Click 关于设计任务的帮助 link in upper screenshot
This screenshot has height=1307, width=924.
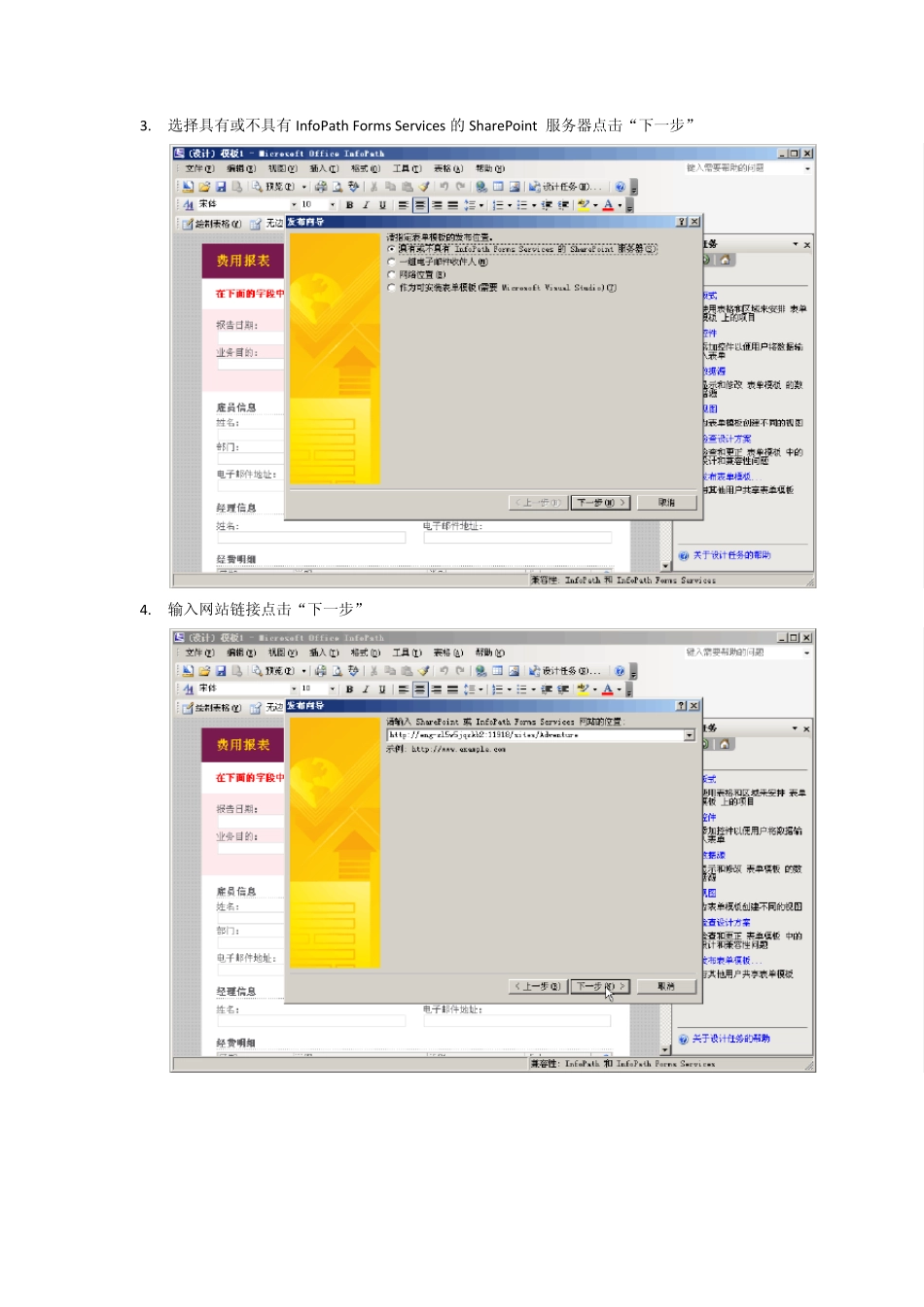tap(731, 555)
